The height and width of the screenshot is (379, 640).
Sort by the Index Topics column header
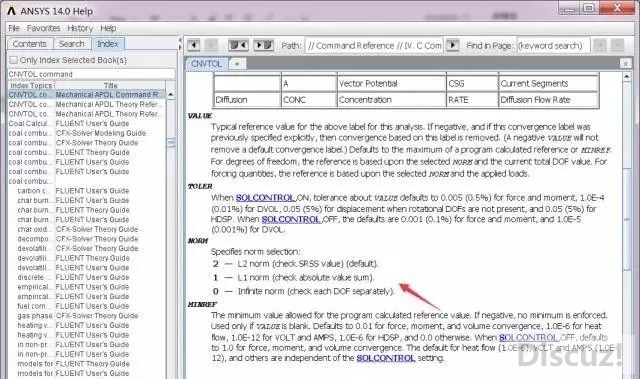pyautogui.click(x=31, y=85)
